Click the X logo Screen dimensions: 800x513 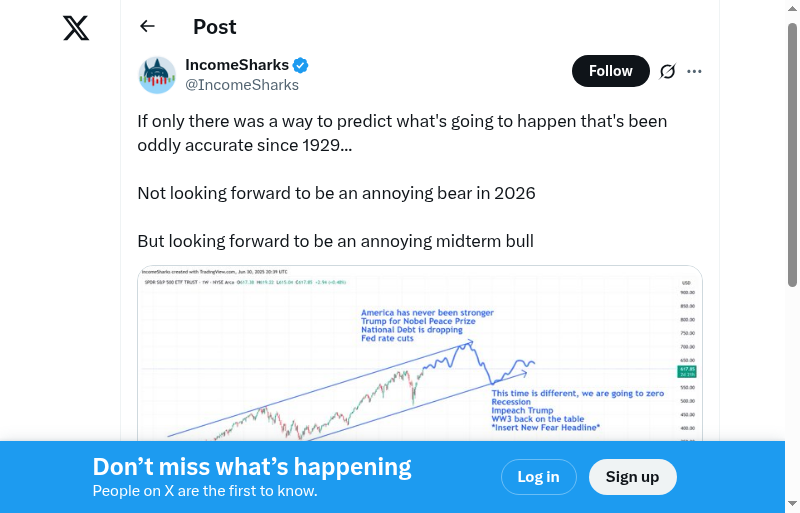[x=76, y=28]
